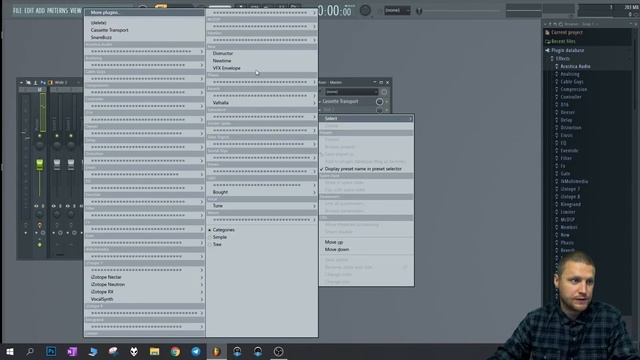This screenshot has width=640, height=360.
Task: Choose the Distructor plugin
Action: pyautogui.click(x=262, y=53)
